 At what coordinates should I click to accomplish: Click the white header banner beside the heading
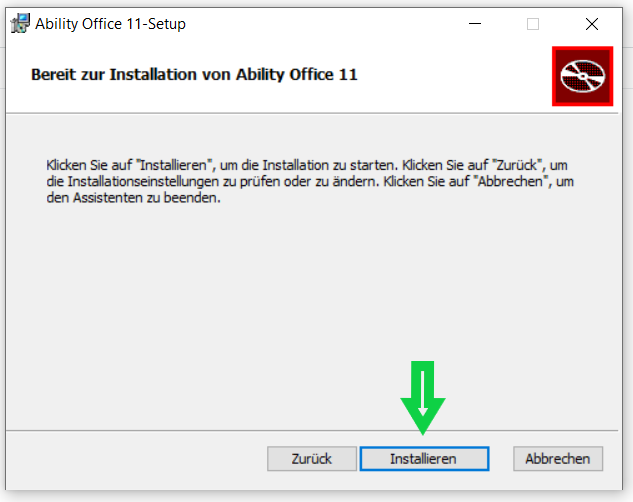click(452, 75)
